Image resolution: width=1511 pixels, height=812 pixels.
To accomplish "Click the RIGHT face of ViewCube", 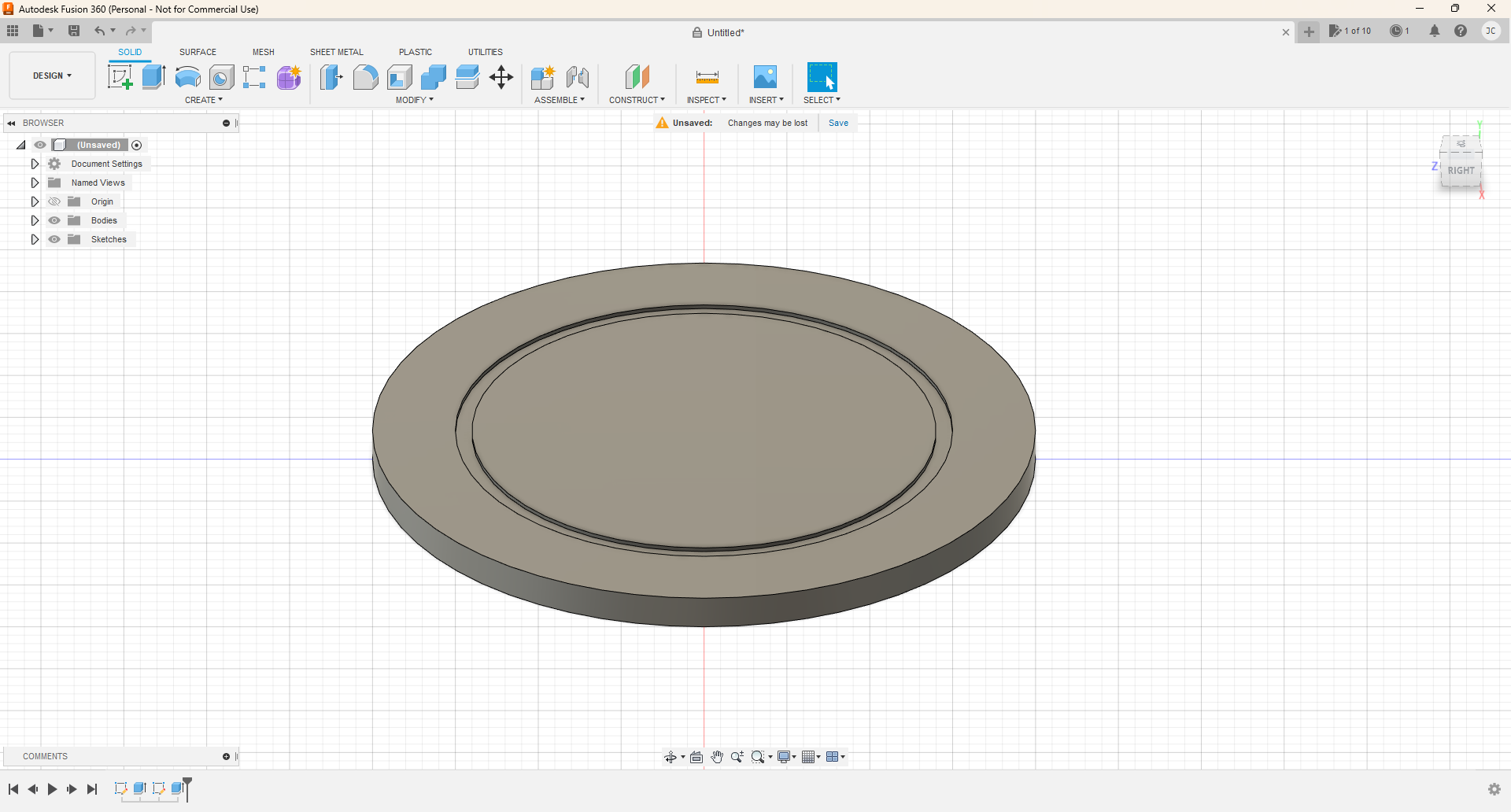I will [1461, 171].
